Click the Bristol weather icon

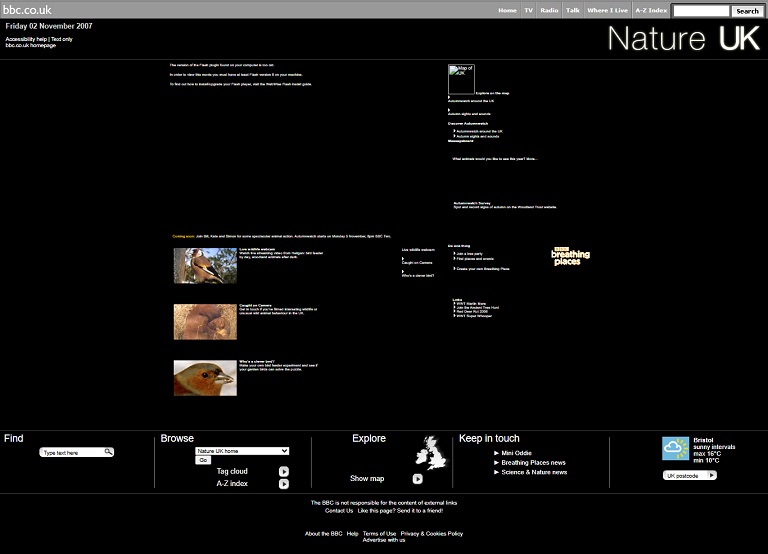[675, 448]
